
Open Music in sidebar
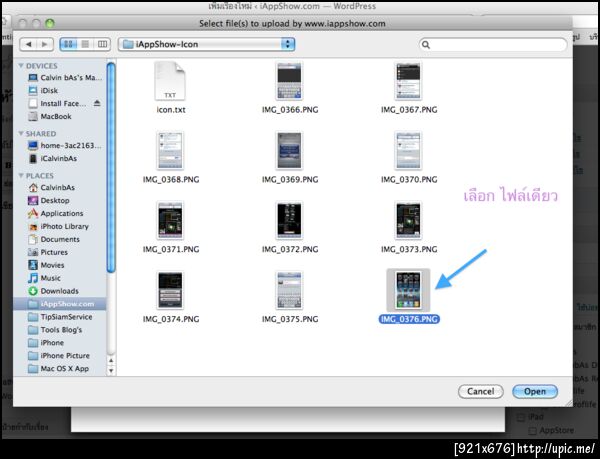click(44, 278)
